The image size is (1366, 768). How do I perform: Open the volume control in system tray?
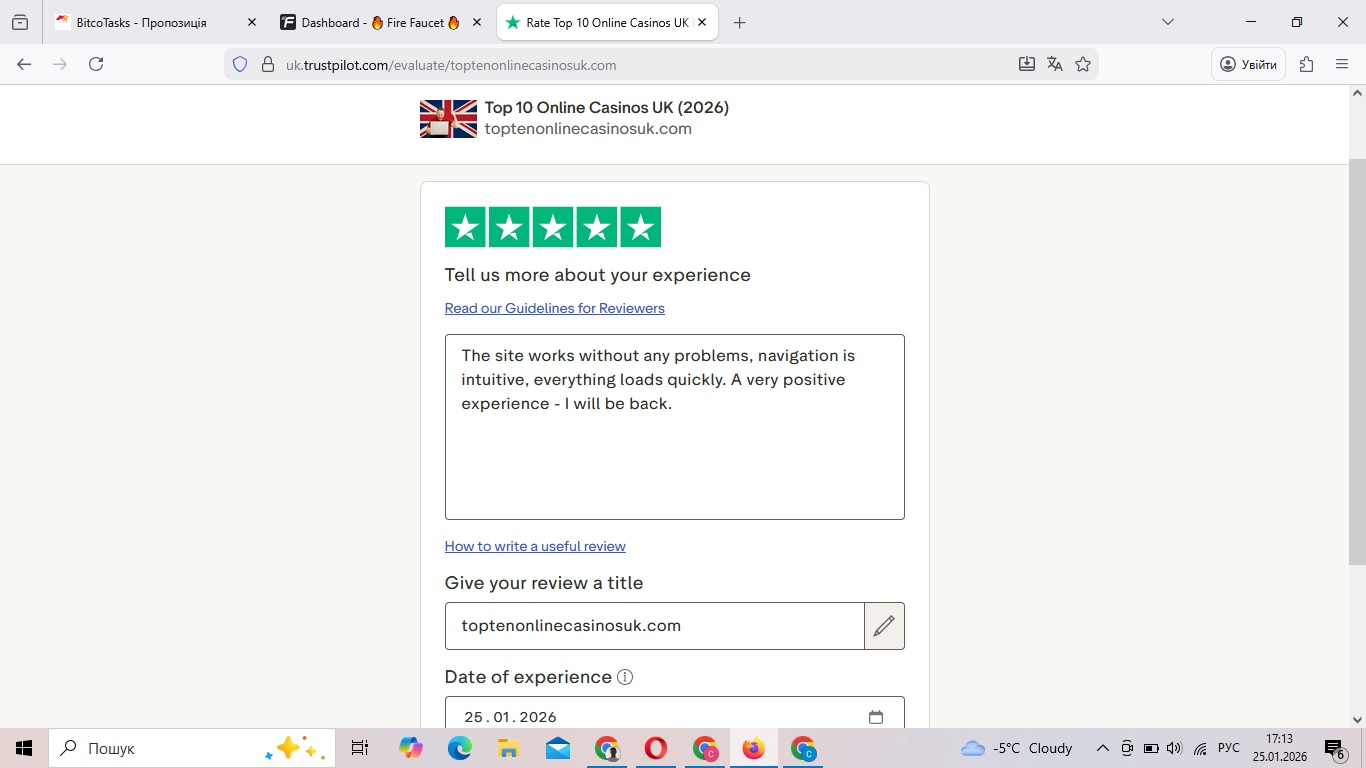1174,748
